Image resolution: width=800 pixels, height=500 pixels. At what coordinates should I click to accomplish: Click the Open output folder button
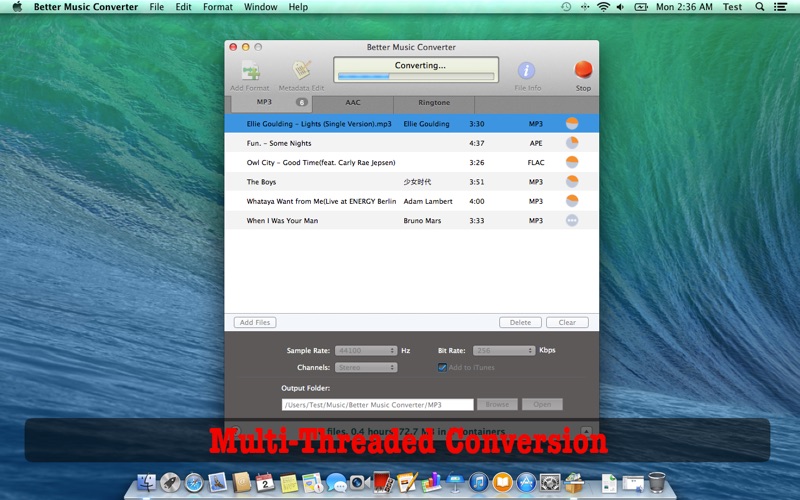[542, 404]
